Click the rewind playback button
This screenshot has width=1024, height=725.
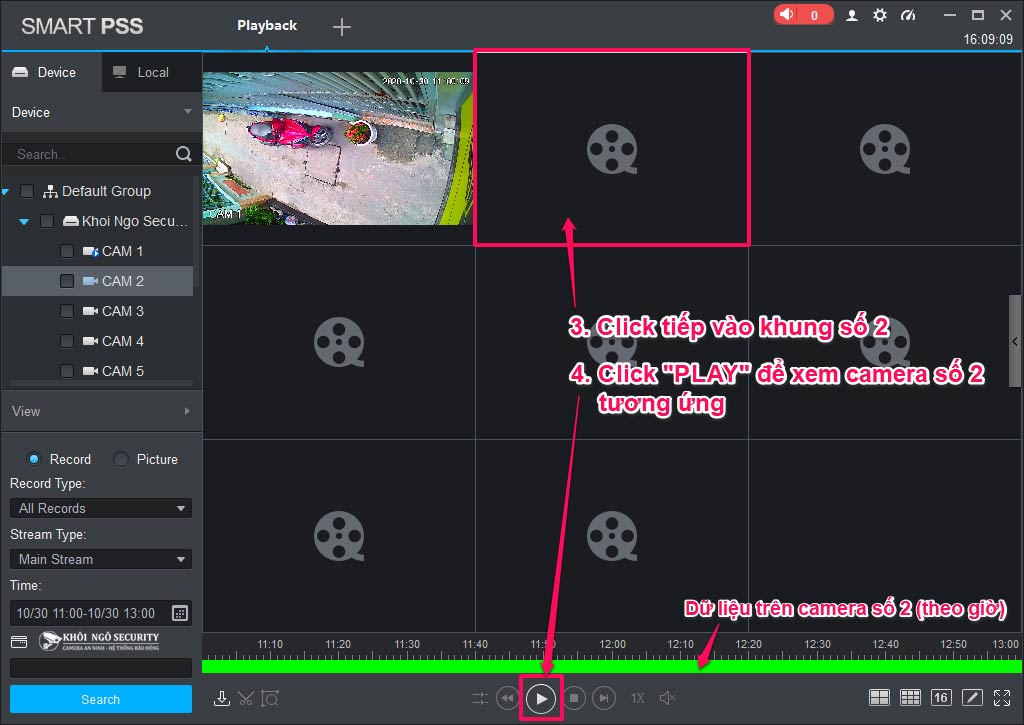point(507,698)
